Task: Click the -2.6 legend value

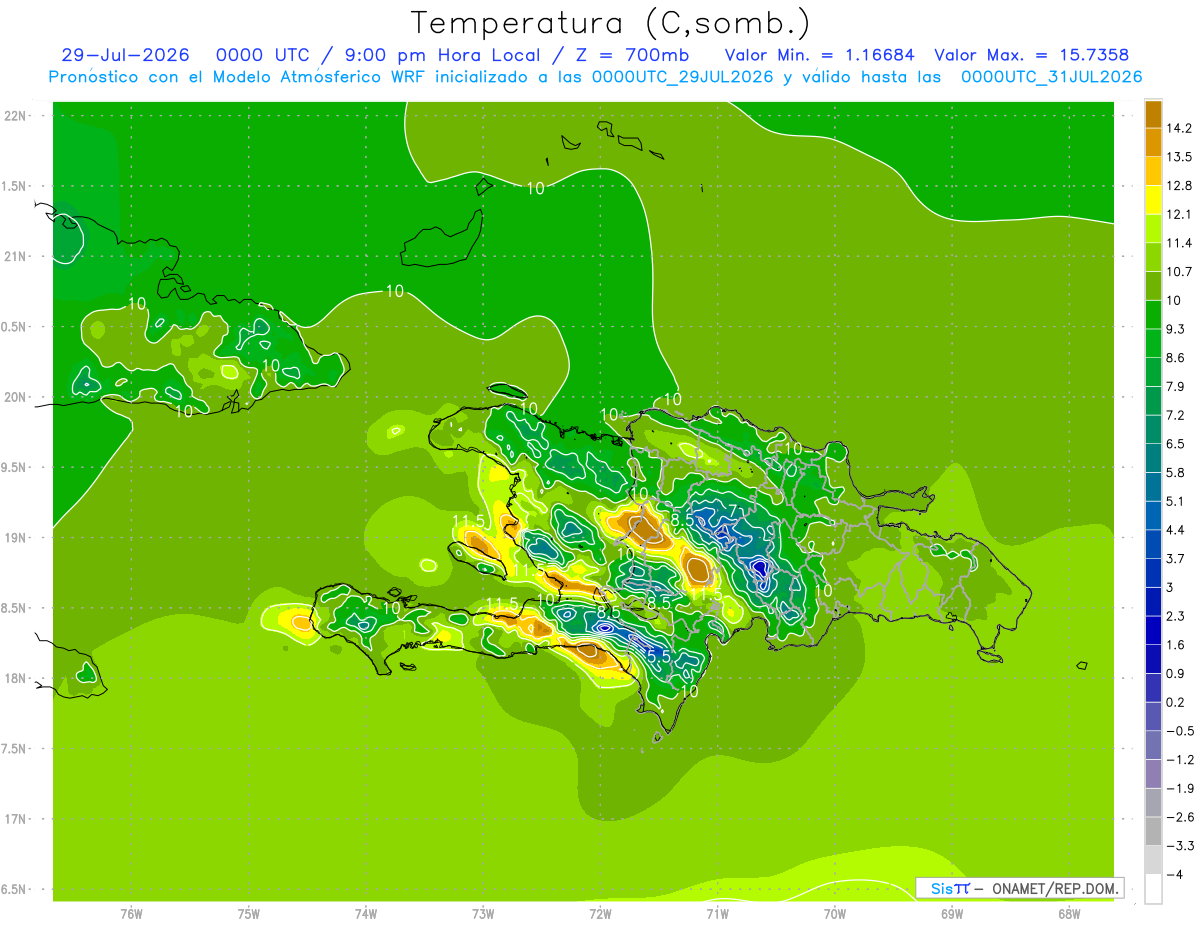Action: pos(1180,816)
